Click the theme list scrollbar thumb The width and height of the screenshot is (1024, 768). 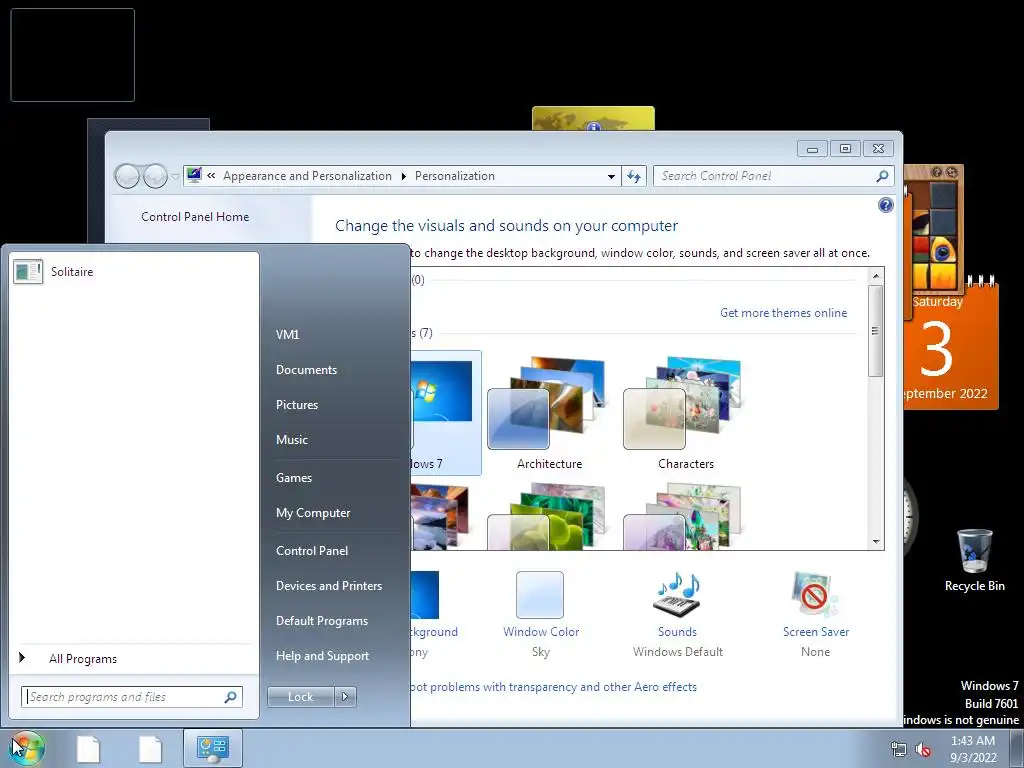(876, 331)
